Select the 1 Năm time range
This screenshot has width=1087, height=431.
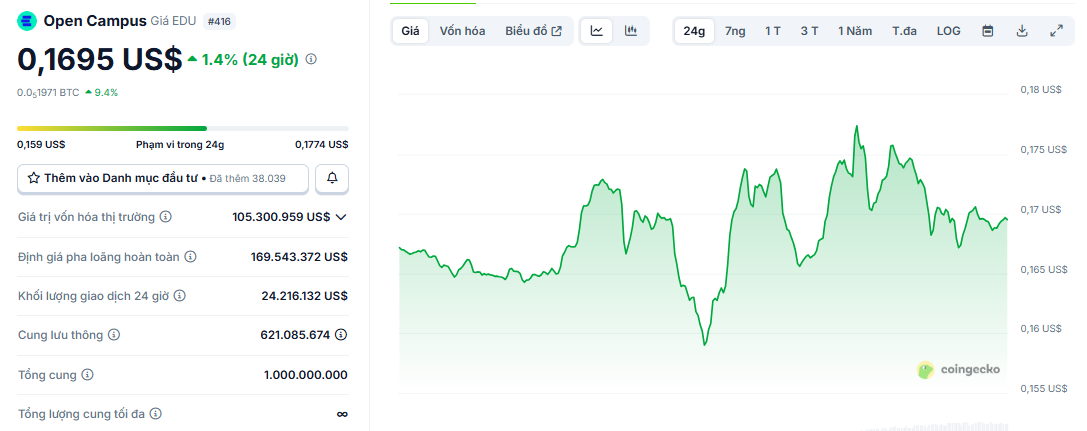[x=855, y=31]
